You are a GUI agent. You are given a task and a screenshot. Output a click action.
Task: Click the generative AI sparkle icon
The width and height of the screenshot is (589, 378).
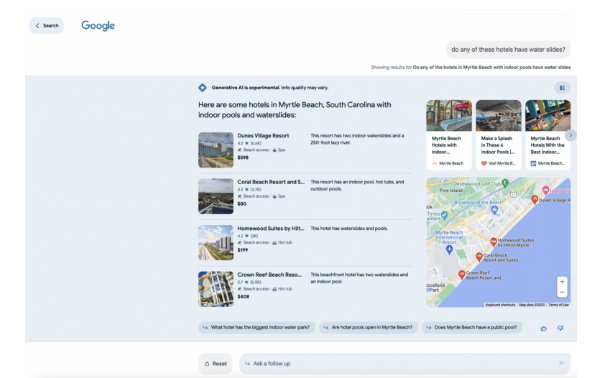tap(202, 88)
